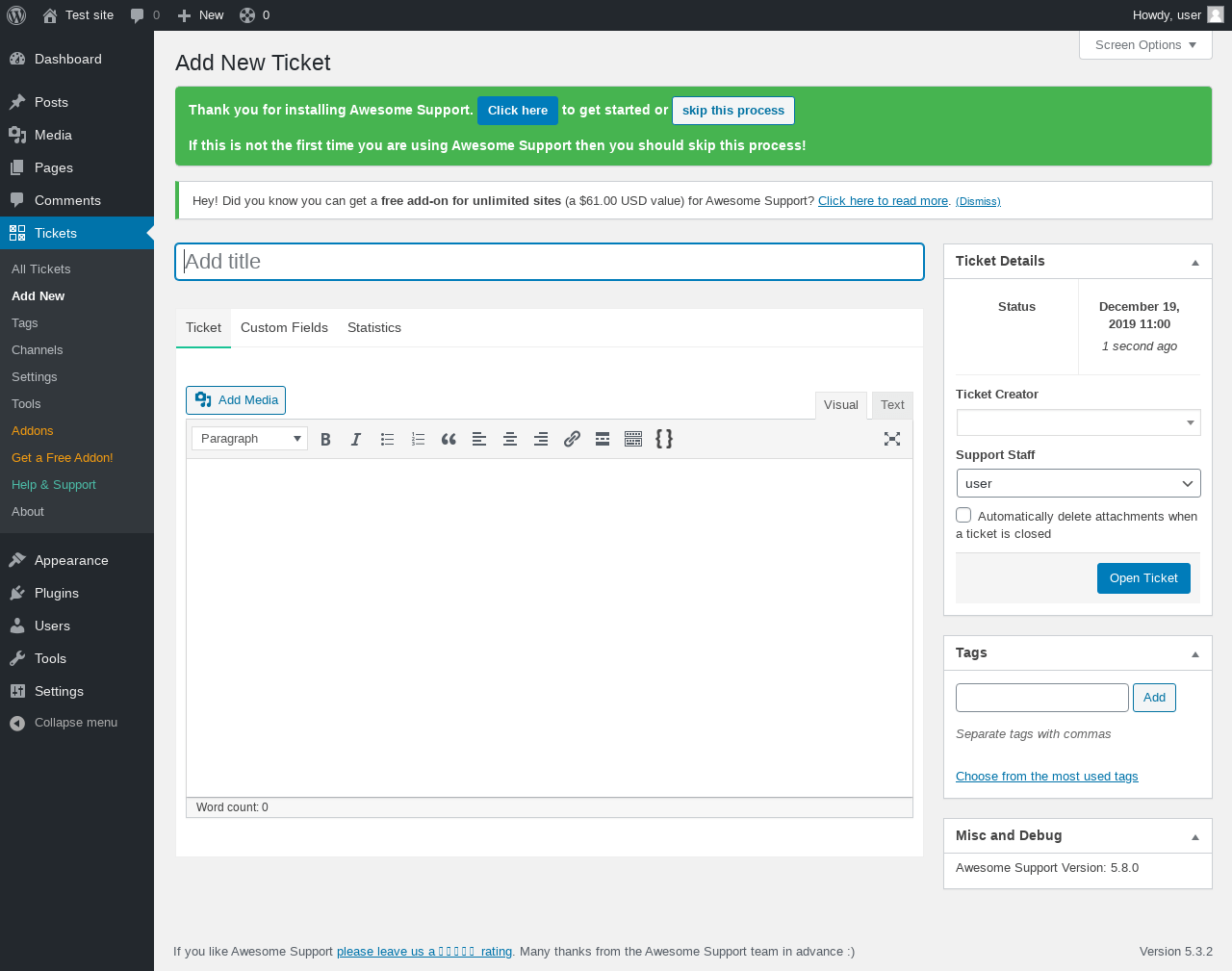
Task: Apply blockquote formatting
Action: coord(449,439)
